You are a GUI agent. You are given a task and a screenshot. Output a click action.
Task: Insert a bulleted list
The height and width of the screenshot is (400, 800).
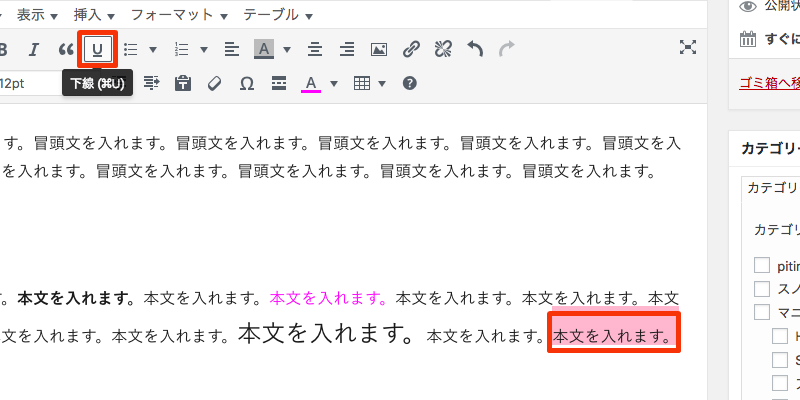(x=131, y=49)
